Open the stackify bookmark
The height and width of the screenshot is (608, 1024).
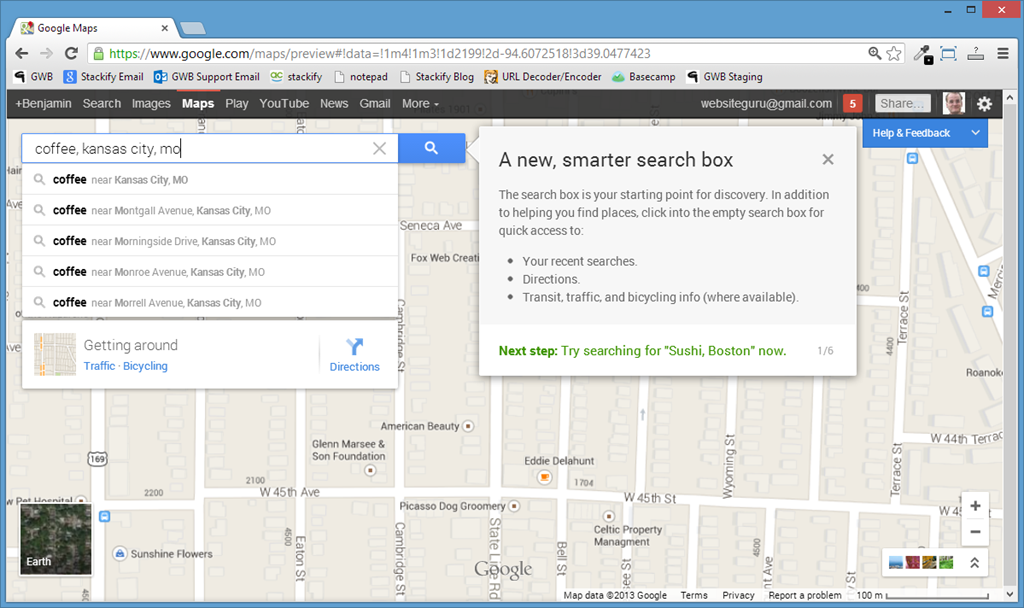tap(296, 76)
